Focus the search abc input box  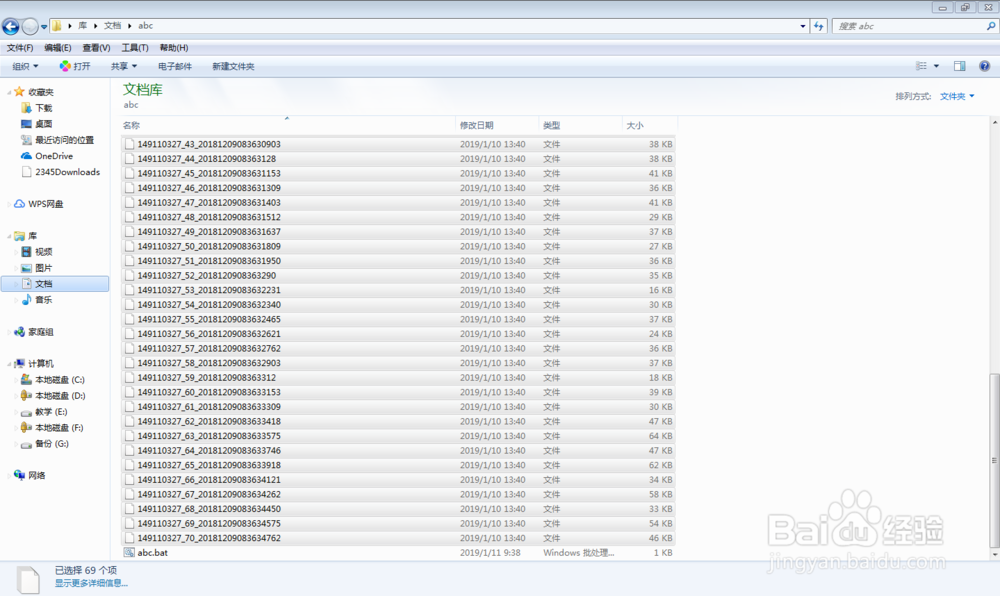click(909, 26)
